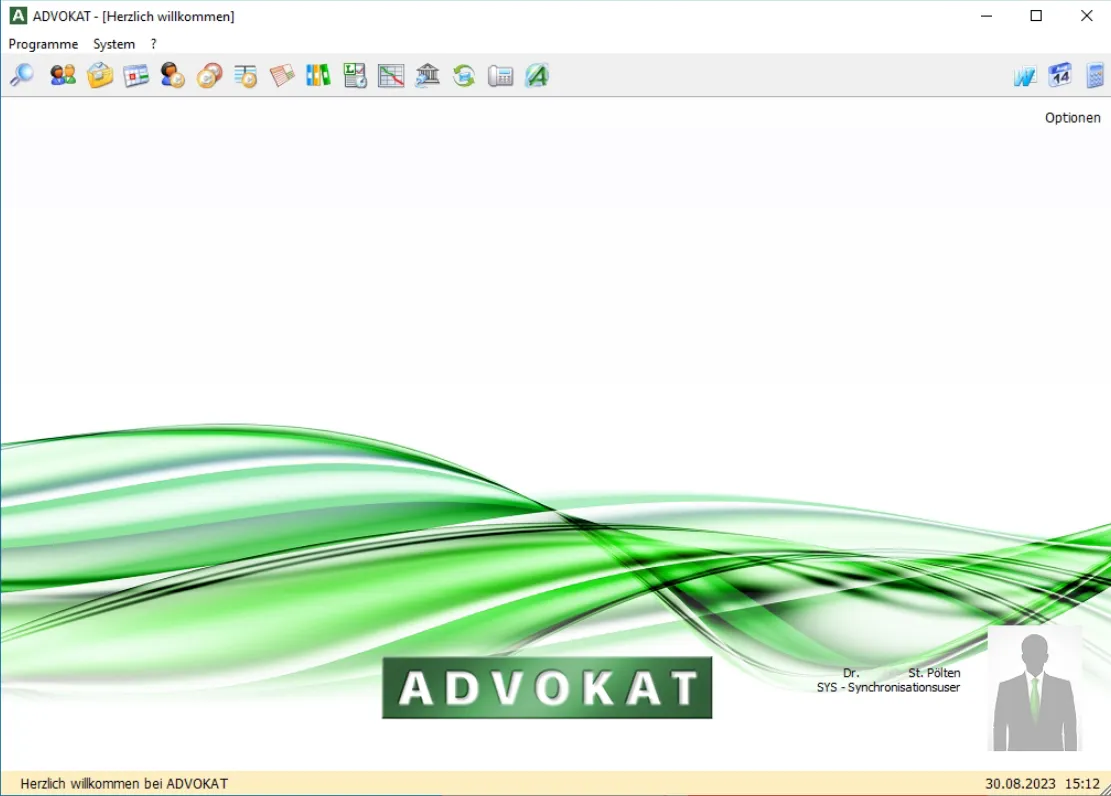
Task: Click the user profile silhouette picture
Action: (1034, 689)
